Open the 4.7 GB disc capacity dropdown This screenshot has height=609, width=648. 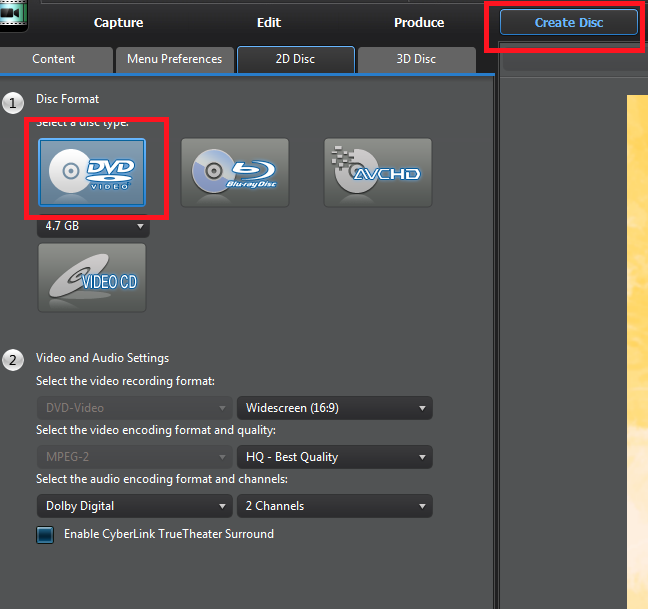click(93, 226)
